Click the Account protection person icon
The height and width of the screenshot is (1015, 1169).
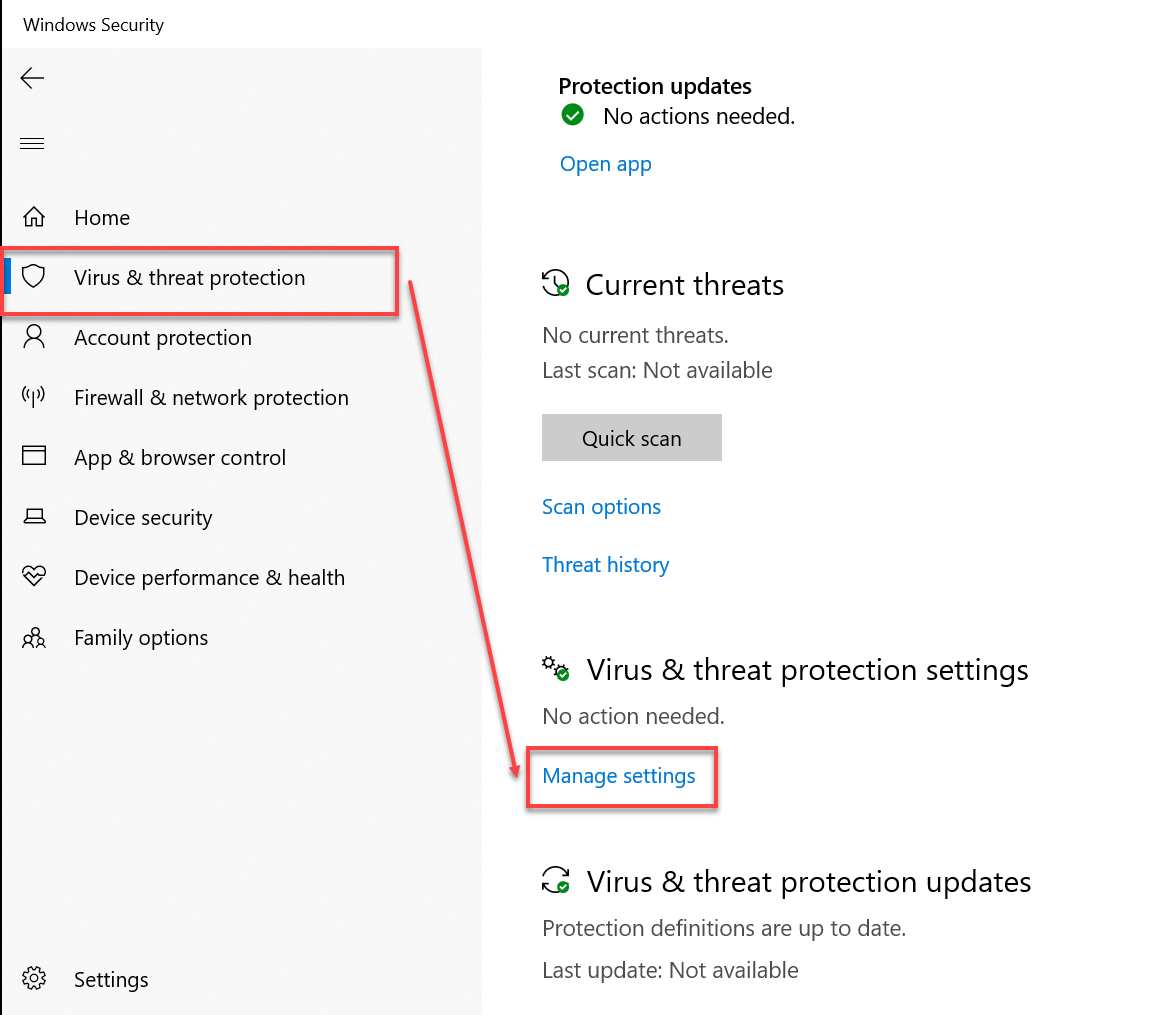[x=34, y=336]
